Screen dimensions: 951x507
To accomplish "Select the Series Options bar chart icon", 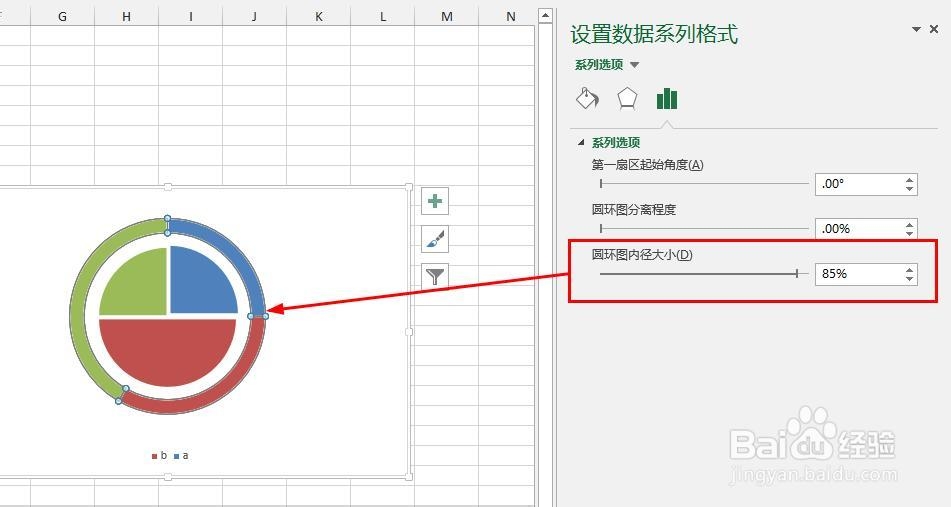I will [667, 98].
